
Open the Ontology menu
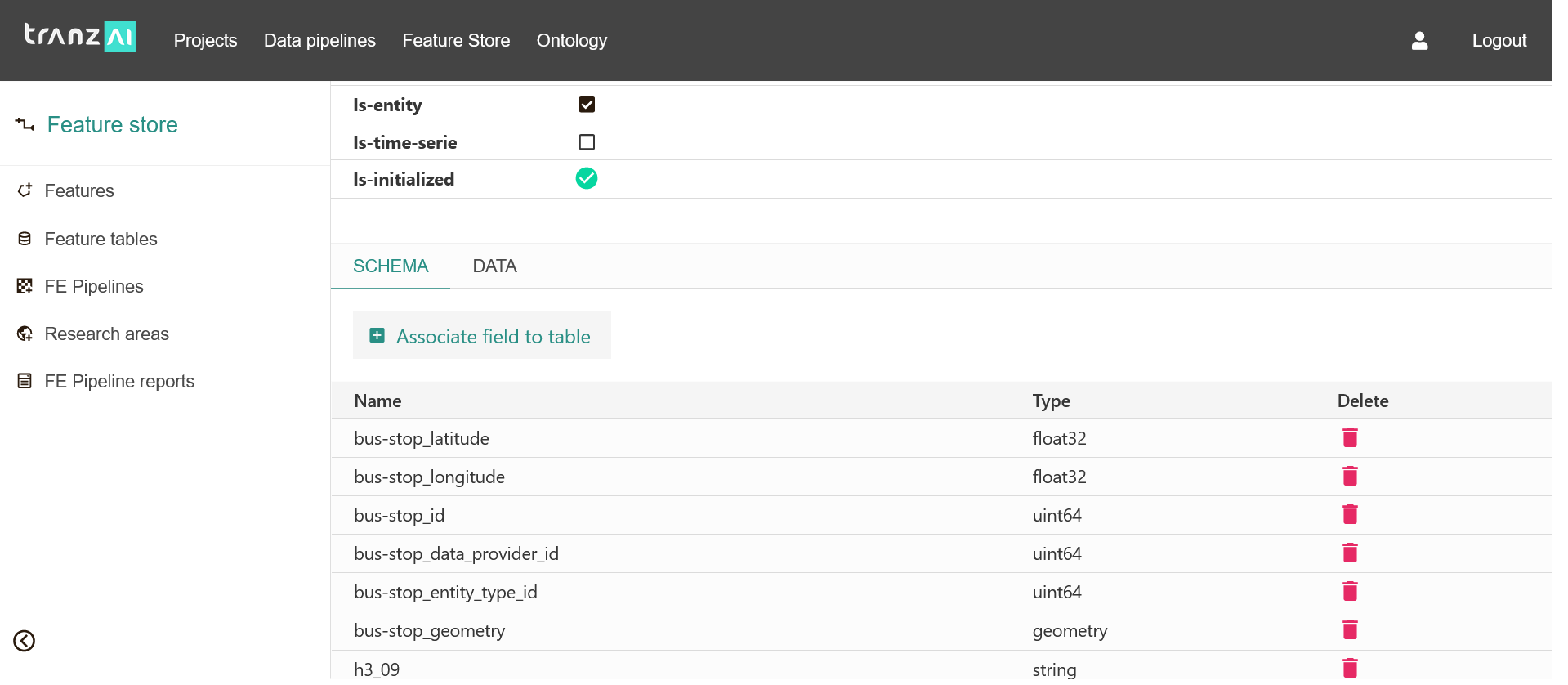pos(572,41)
